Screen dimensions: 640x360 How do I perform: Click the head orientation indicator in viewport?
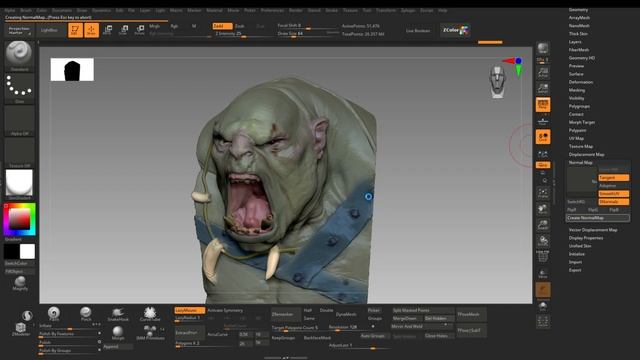[x=498, y=82]
